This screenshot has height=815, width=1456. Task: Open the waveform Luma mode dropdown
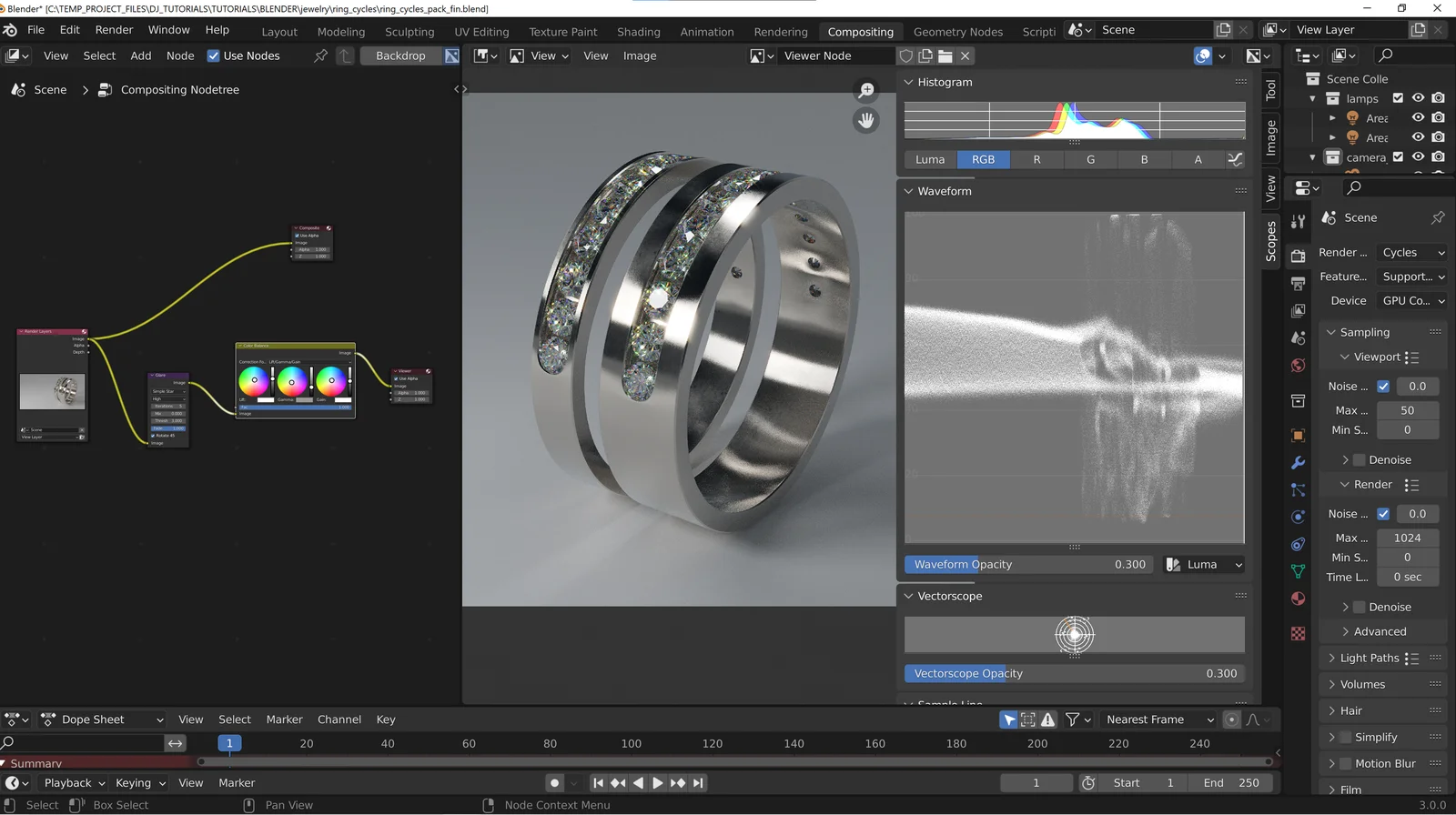pos(1204,565)
